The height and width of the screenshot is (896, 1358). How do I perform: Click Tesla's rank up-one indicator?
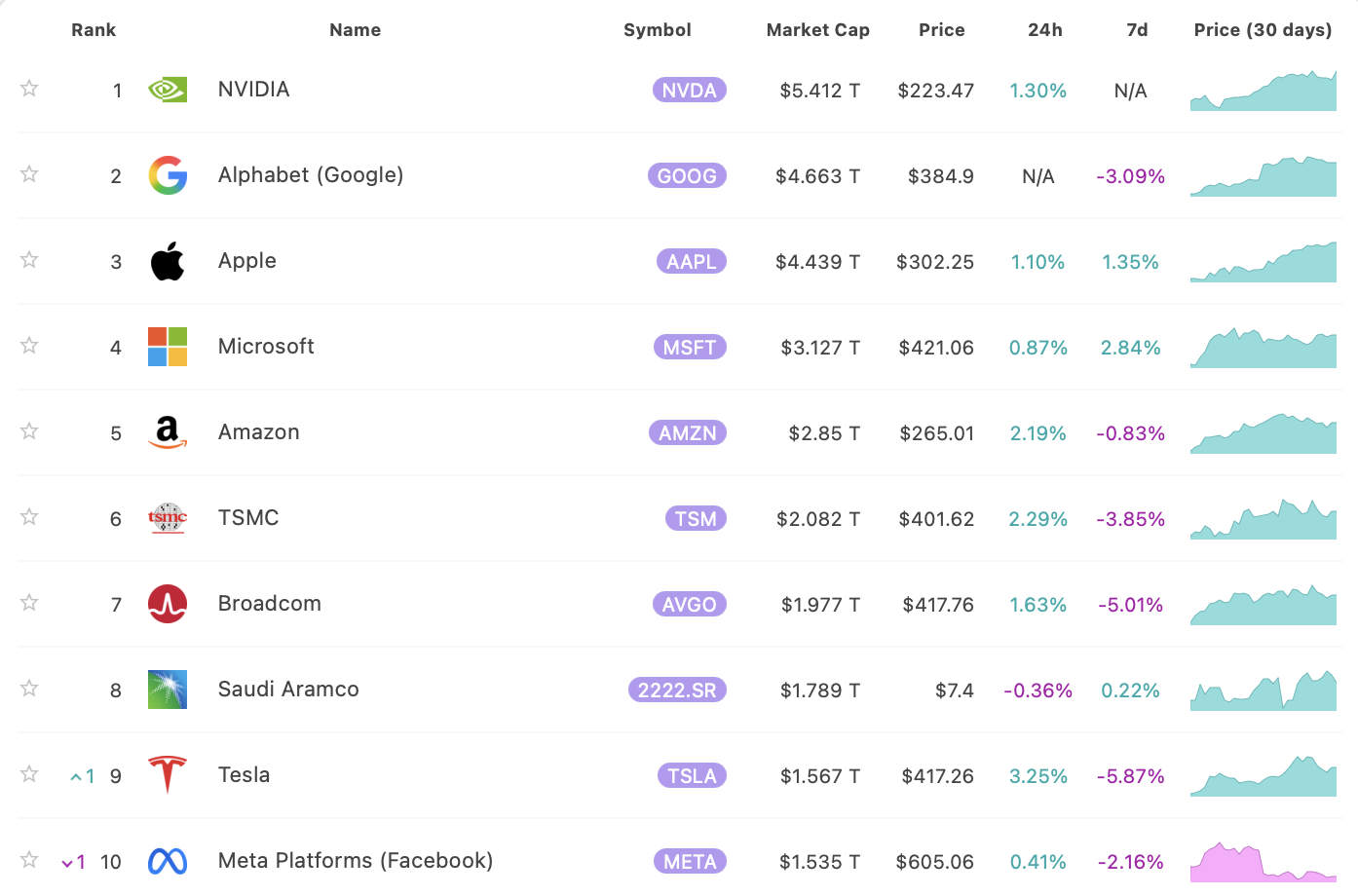tap(83, 776)
